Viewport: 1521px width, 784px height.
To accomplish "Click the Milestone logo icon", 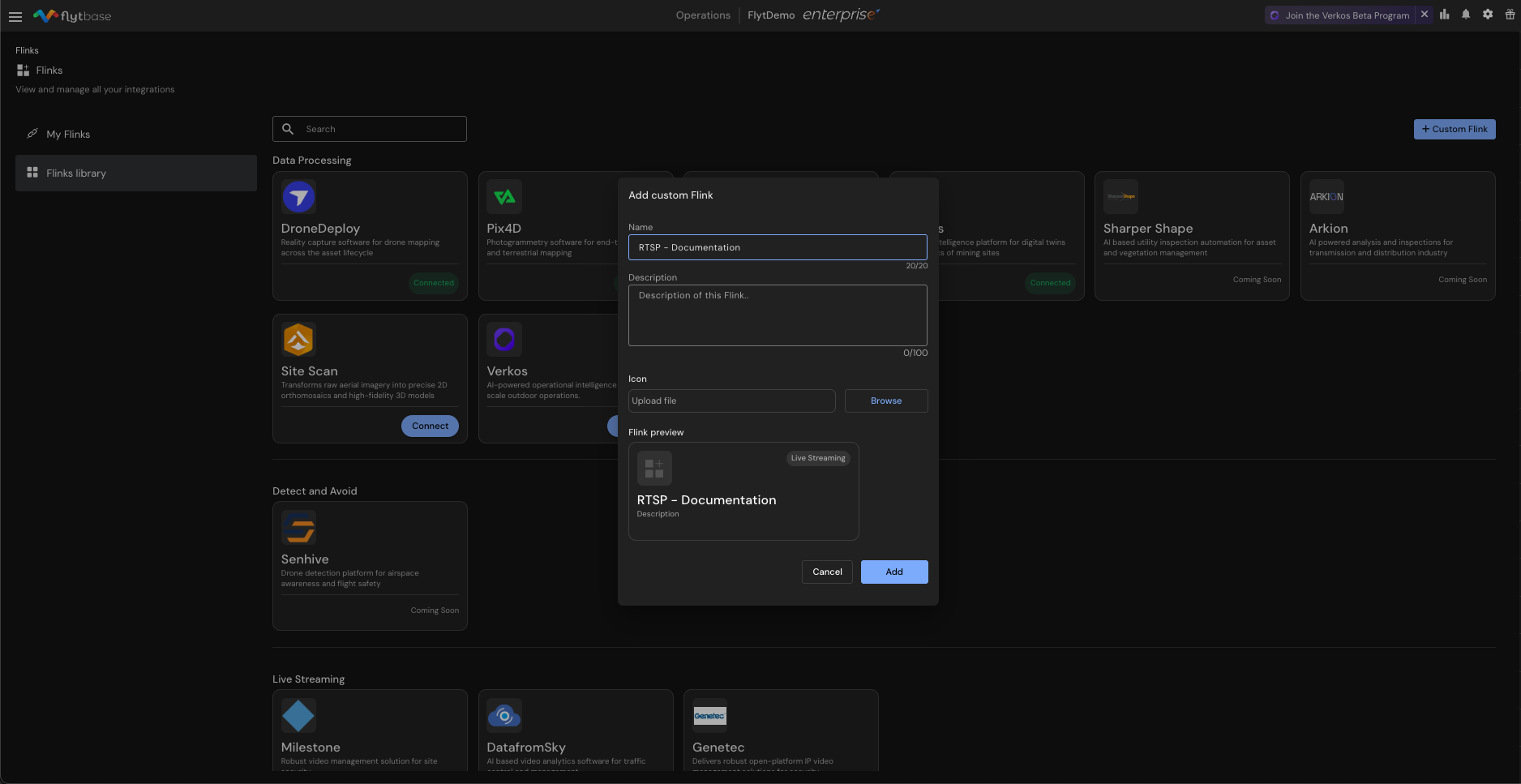I will point(298,716).
